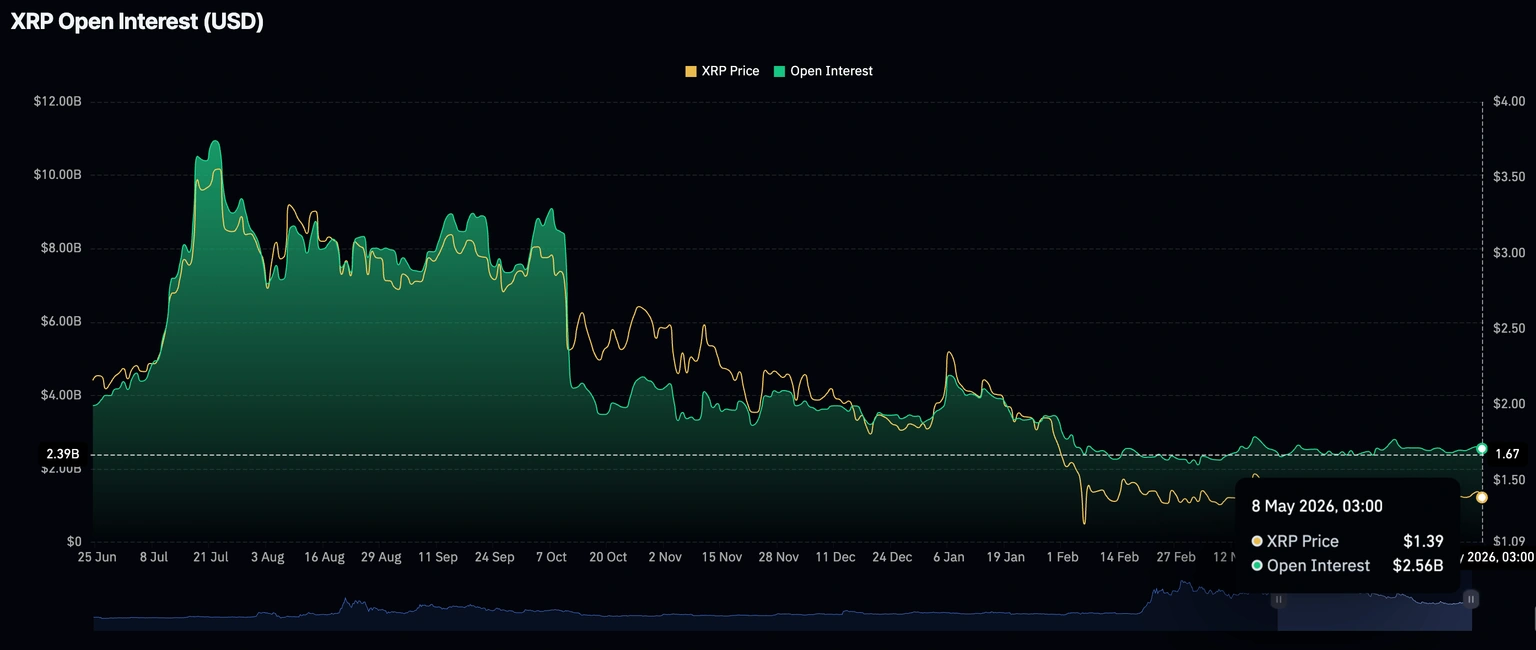Click the 11 Dec date label
The width and height of the screenshot is (1536, 650).
(x=835, y=557)
